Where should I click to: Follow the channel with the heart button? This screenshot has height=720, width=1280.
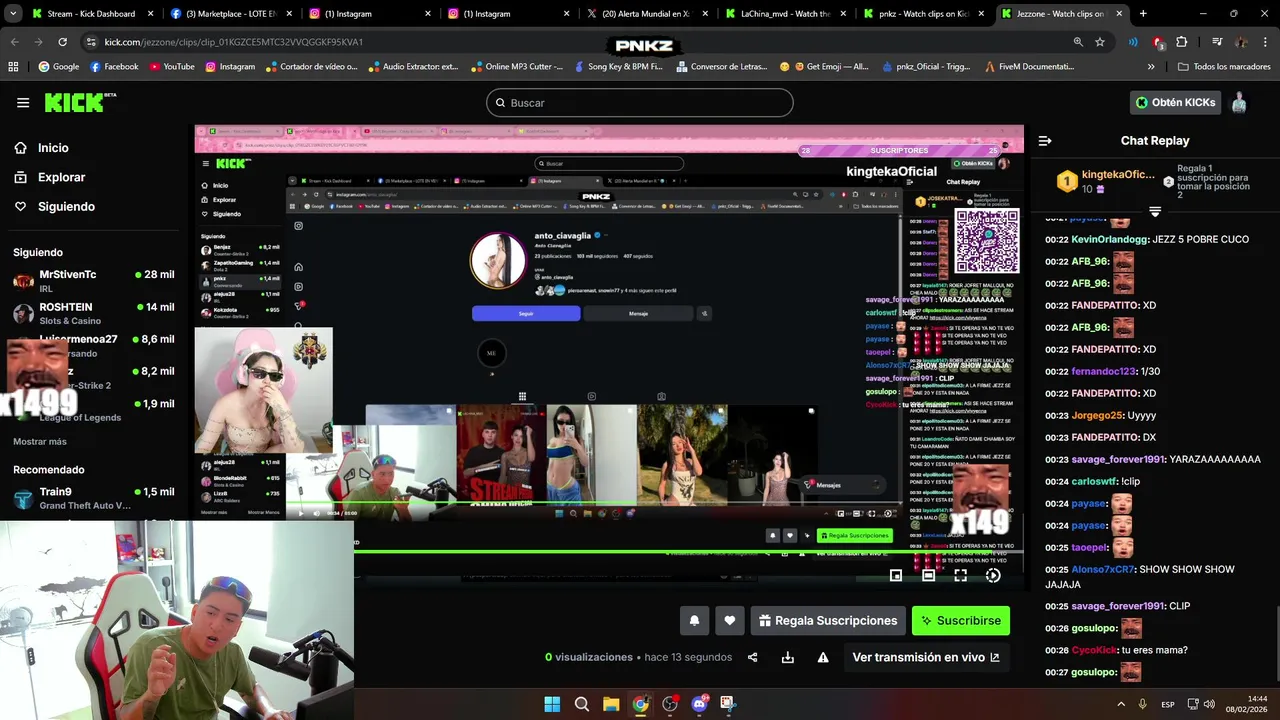[x=730, y=621]
